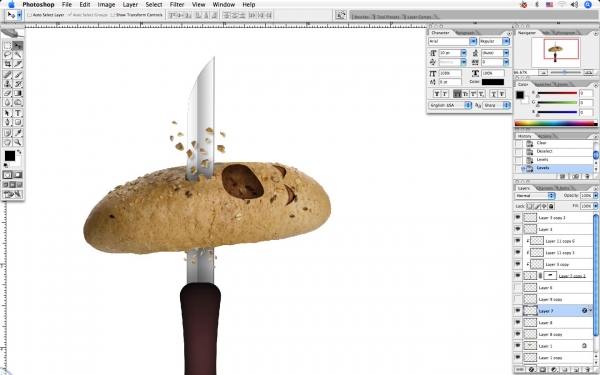Select the Brush tool

tap(18, 75)
